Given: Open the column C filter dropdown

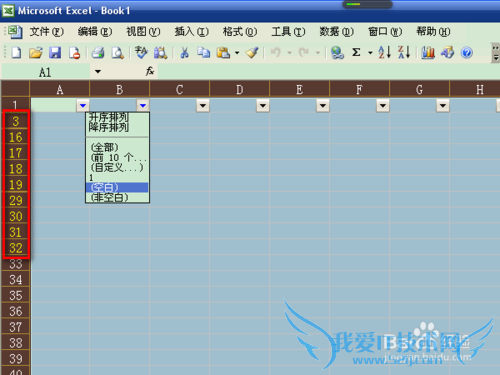Looking at the screenshot, I should point(203,106).
